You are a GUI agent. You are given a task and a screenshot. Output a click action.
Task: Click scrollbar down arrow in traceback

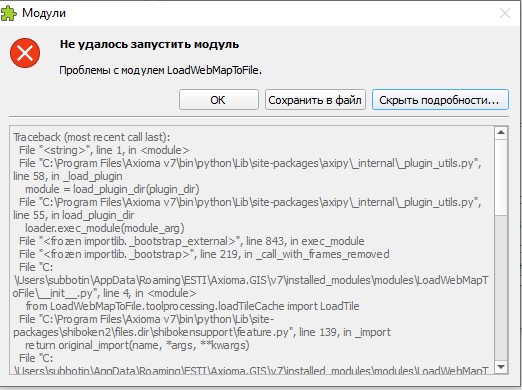pyautogui.click(x=501, y=367)
